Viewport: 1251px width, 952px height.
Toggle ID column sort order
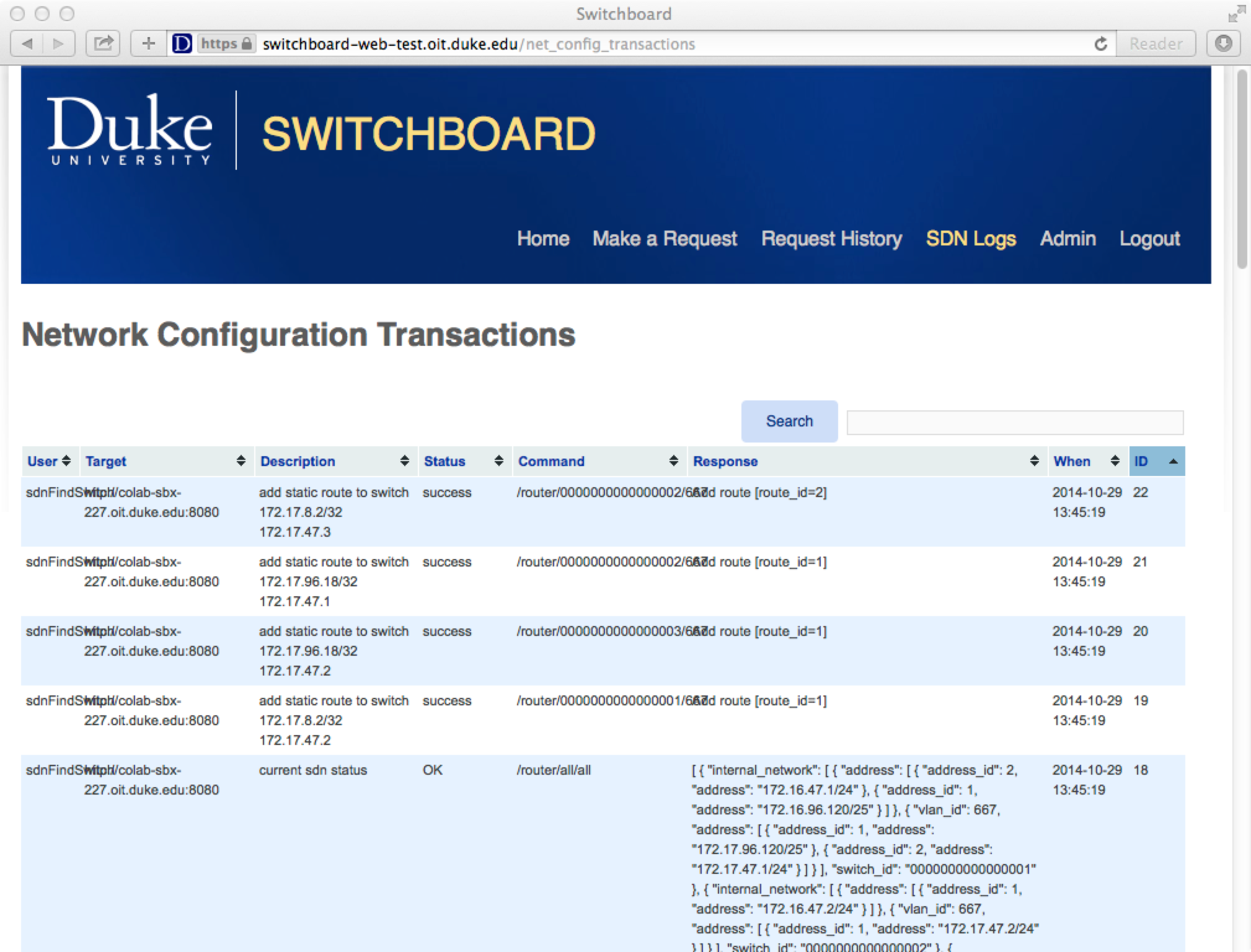pyautogui.click(x=1157, y=461)
